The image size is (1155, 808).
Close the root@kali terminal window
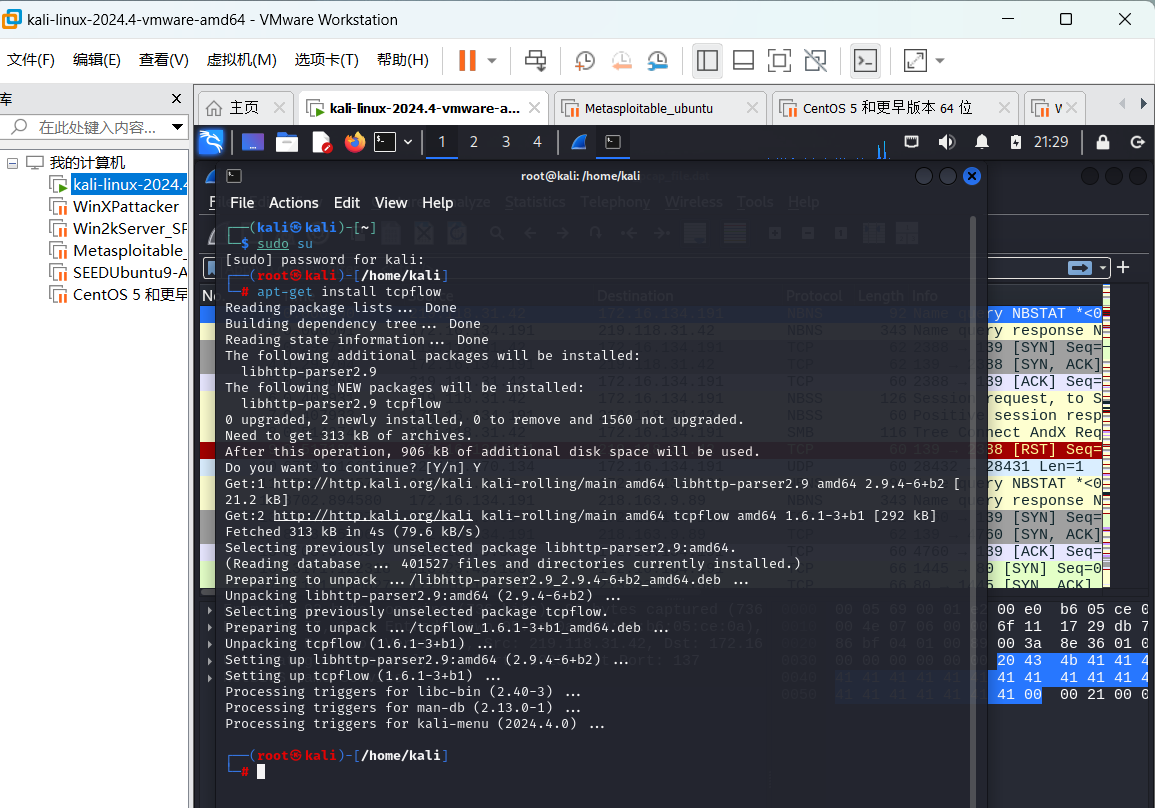tap(972, 176)
